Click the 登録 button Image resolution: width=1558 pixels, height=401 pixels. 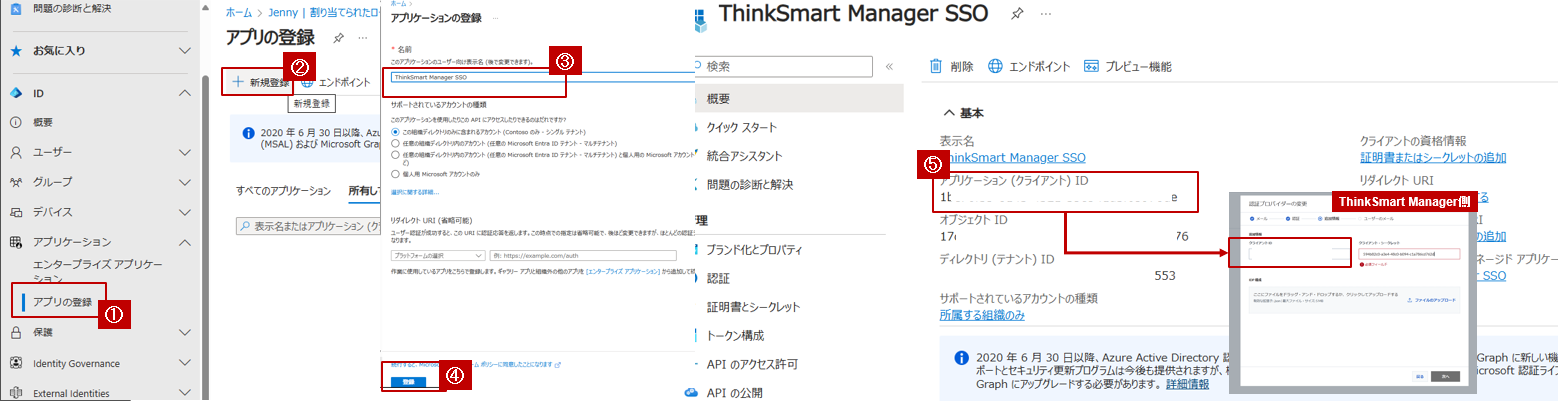click(408, 383)
